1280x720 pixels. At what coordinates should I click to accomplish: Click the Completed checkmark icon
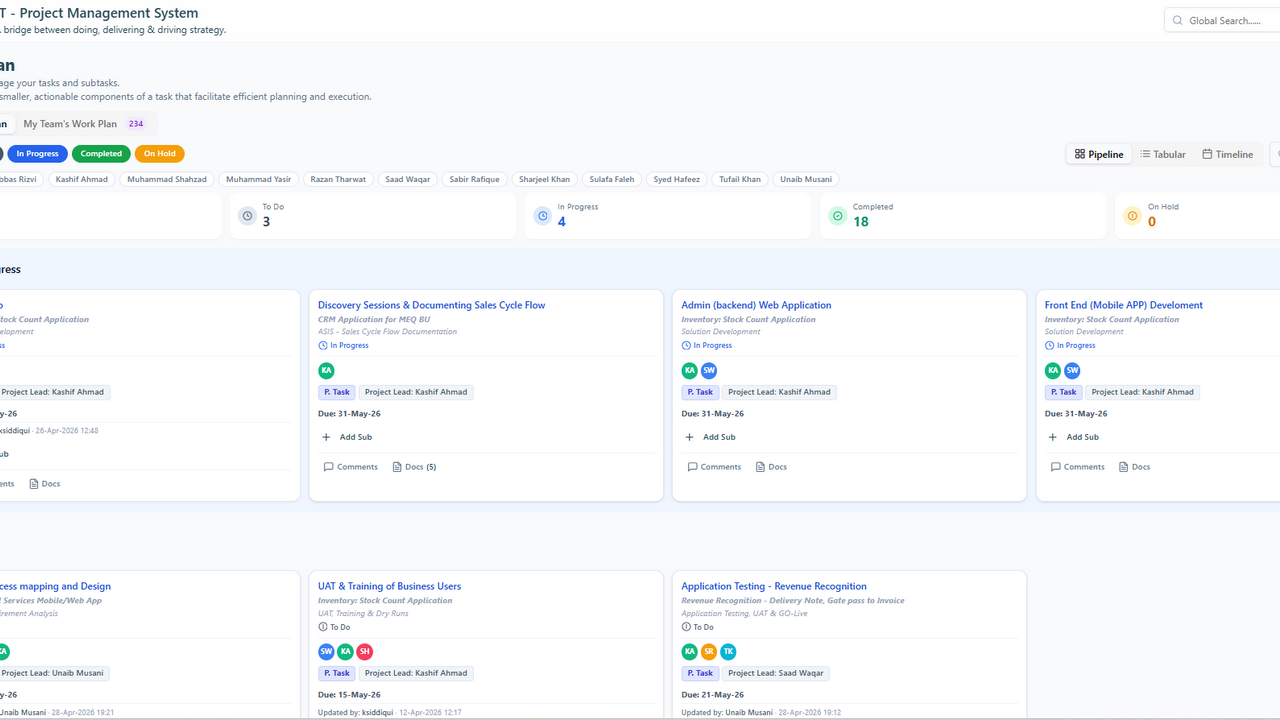837,215
